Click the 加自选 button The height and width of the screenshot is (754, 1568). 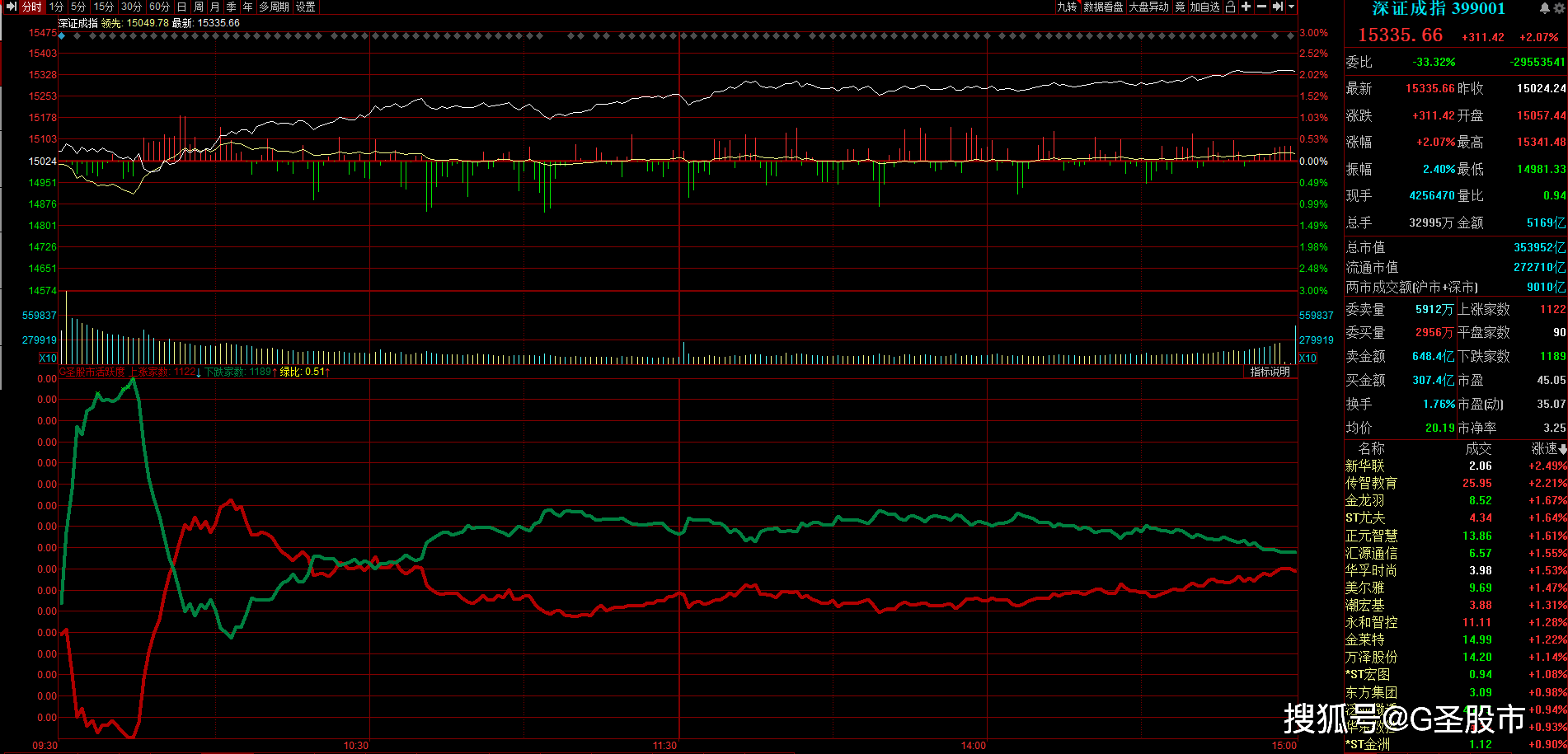(1204, 7)
